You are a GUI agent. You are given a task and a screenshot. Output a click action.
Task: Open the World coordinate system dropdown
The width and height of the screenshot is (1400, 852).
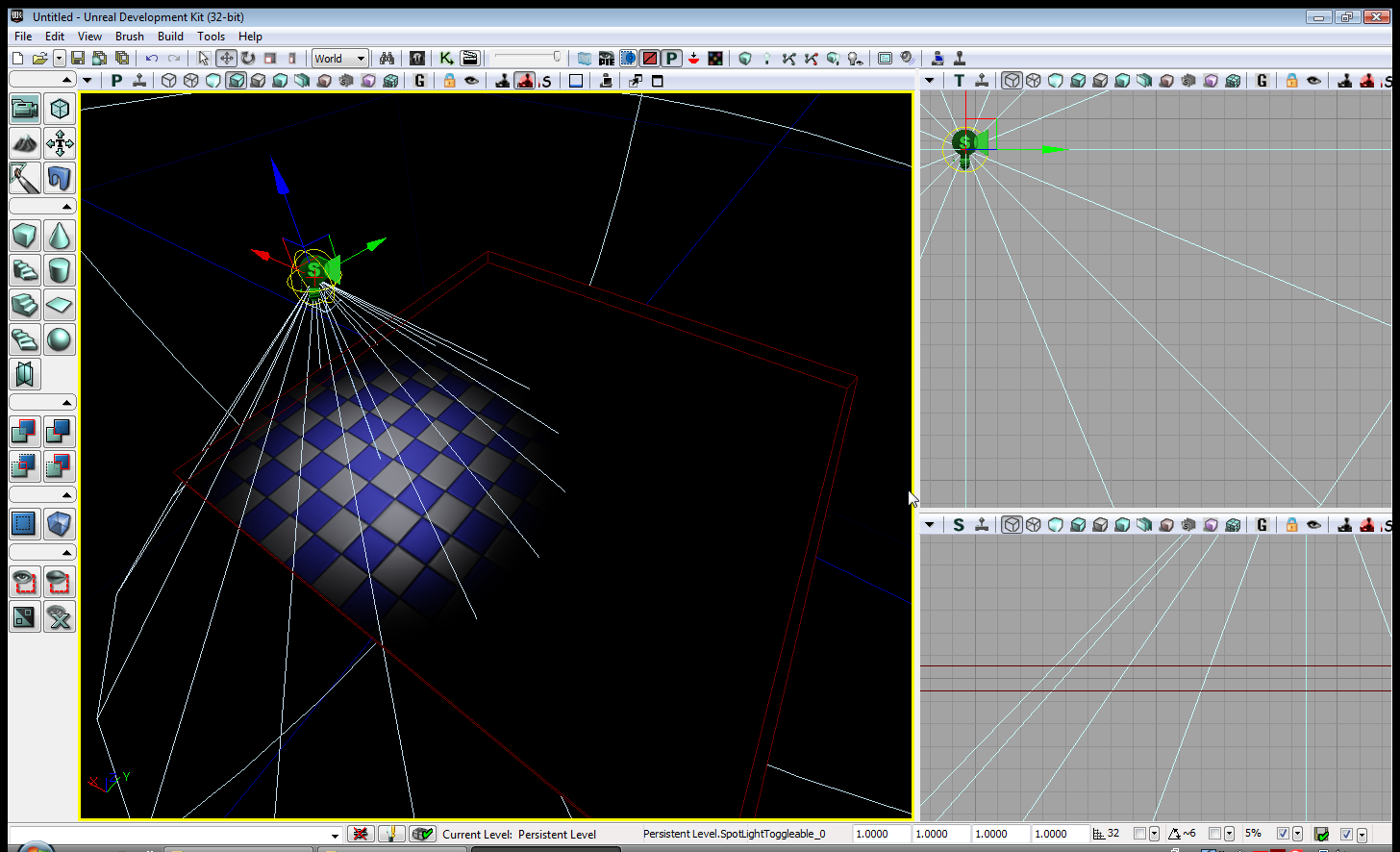tap(339, 59)
